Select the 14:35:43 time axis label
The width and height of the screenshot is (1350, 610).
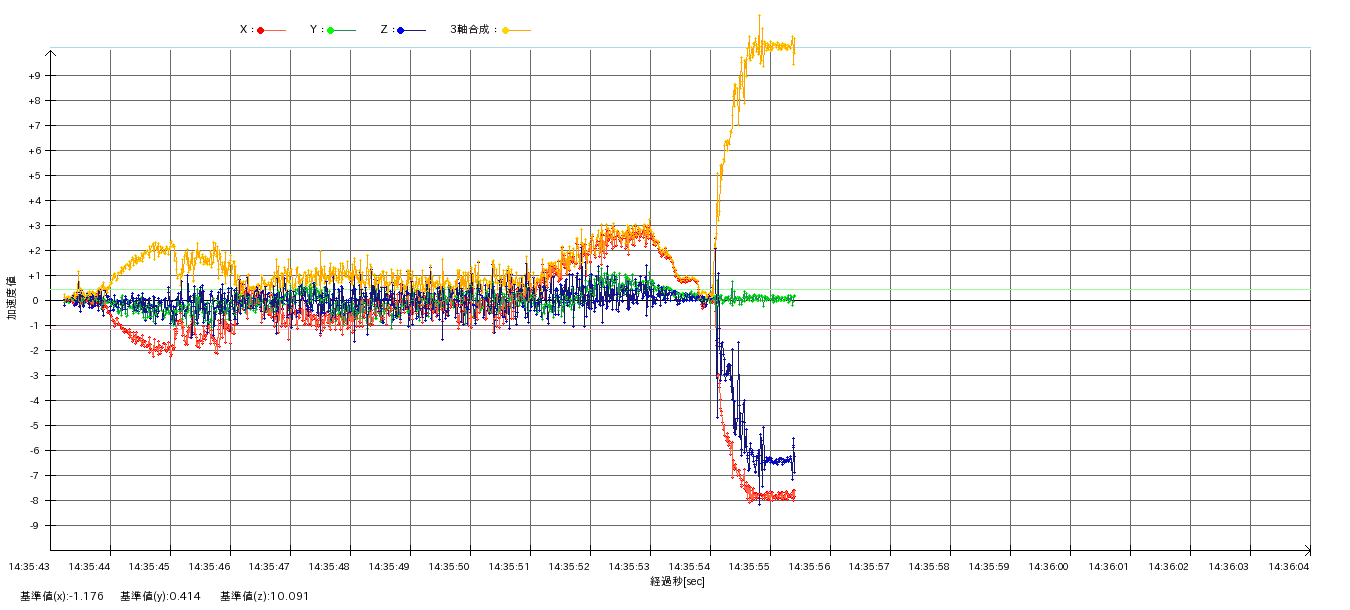click(x=29, y=567)
